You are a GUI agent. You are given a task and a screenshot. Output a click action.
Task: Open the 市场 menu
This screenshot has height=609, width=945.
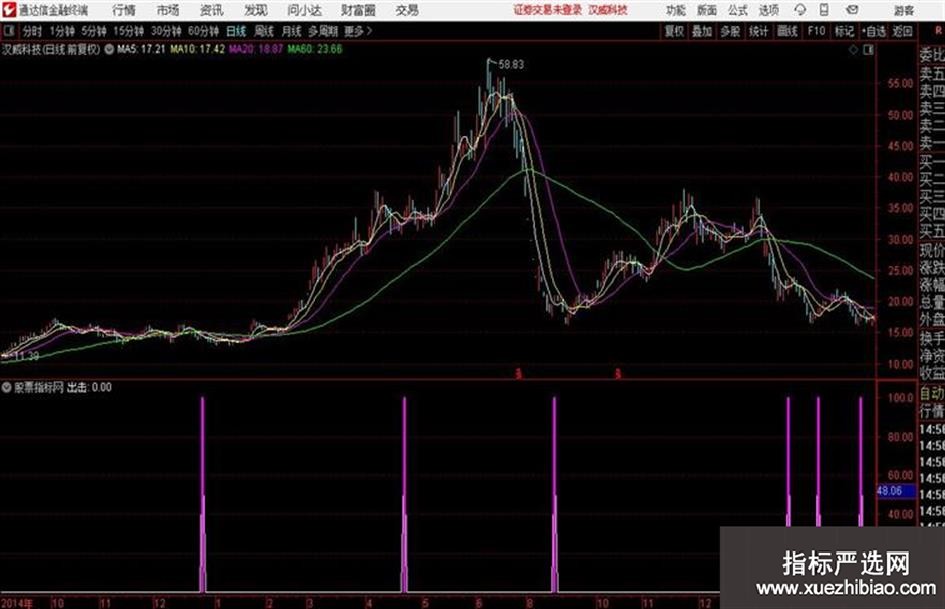[168, 10]
